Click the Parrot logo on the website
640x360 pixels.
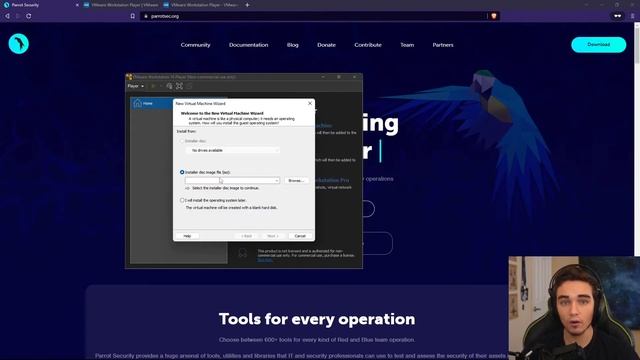tap(18, 44)
